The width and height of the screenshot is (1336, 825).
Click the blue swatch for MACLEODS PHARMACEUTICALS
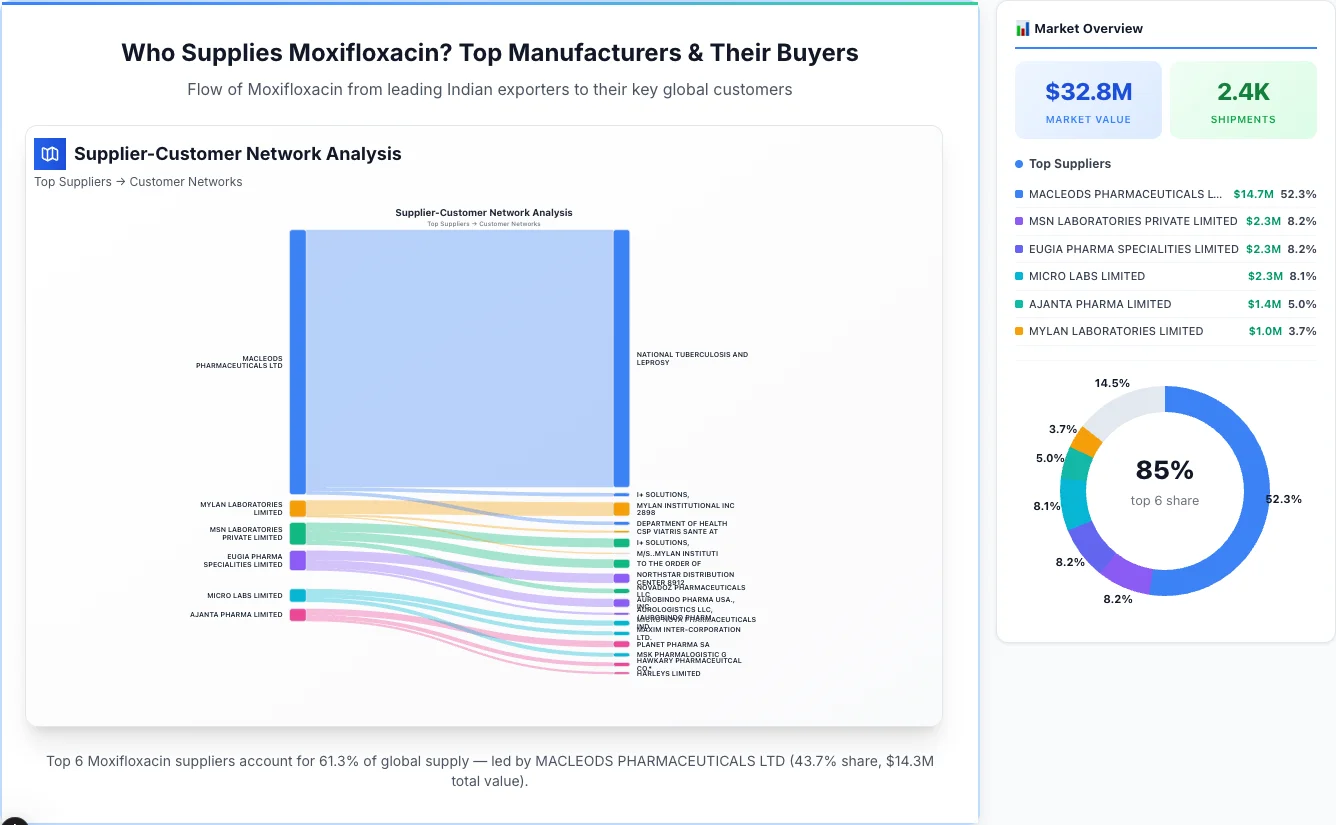pyautogui.click(x=1020, y=194)
